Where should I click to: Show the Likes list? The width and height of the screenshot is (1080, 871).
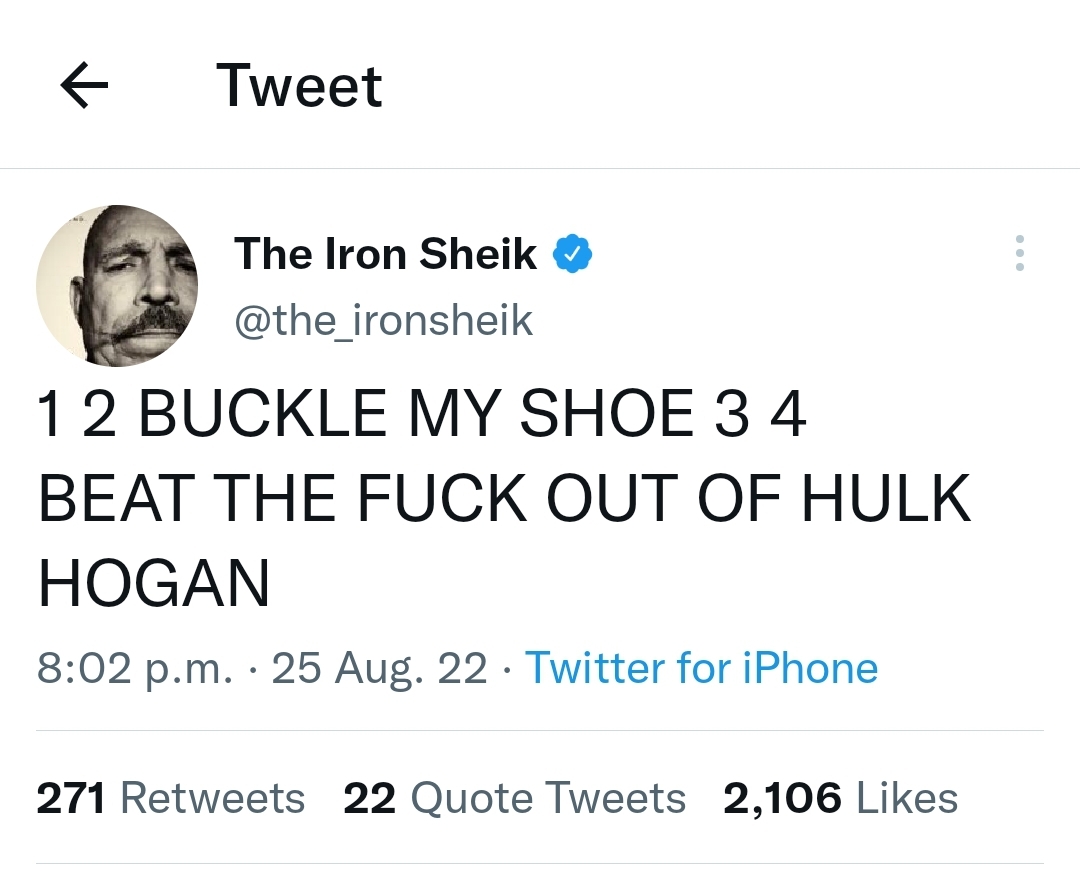click(840, 798)
